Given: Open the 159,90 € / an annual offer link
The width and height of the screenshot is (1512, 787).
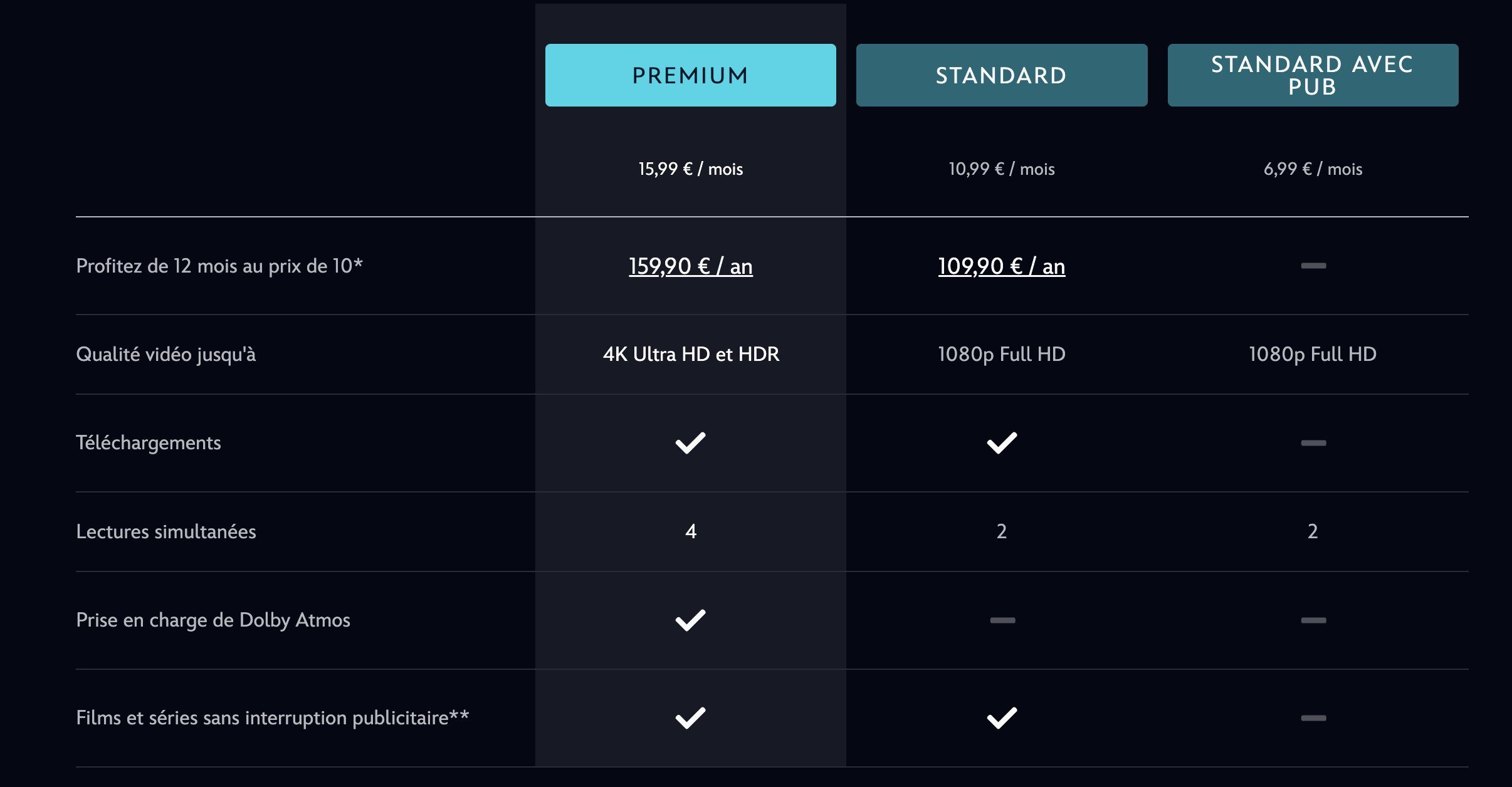Looking at the screenshot, I should pyautogui.click(x=690, y=266).
